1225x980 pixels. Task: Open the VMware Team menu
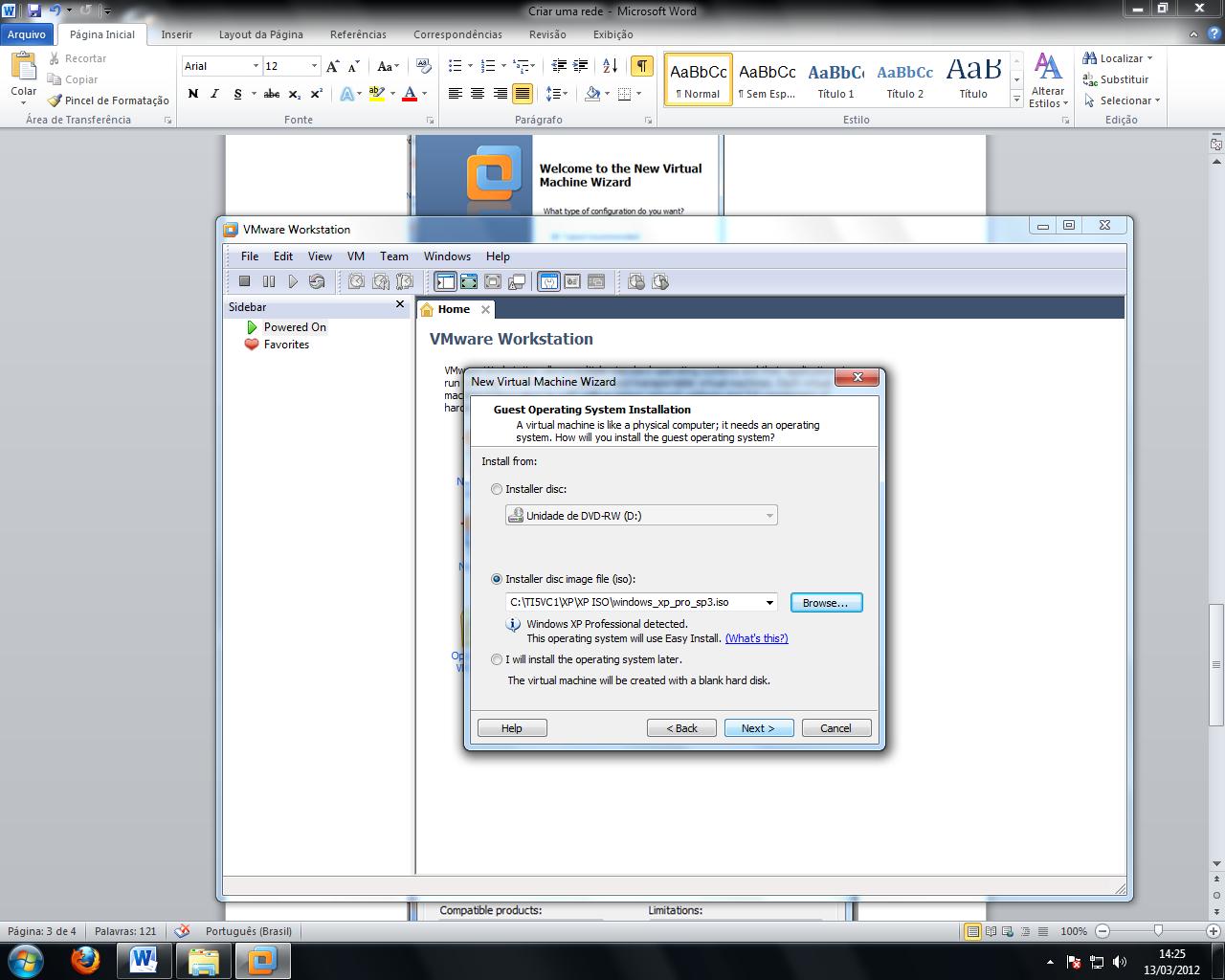click(394, 256)
